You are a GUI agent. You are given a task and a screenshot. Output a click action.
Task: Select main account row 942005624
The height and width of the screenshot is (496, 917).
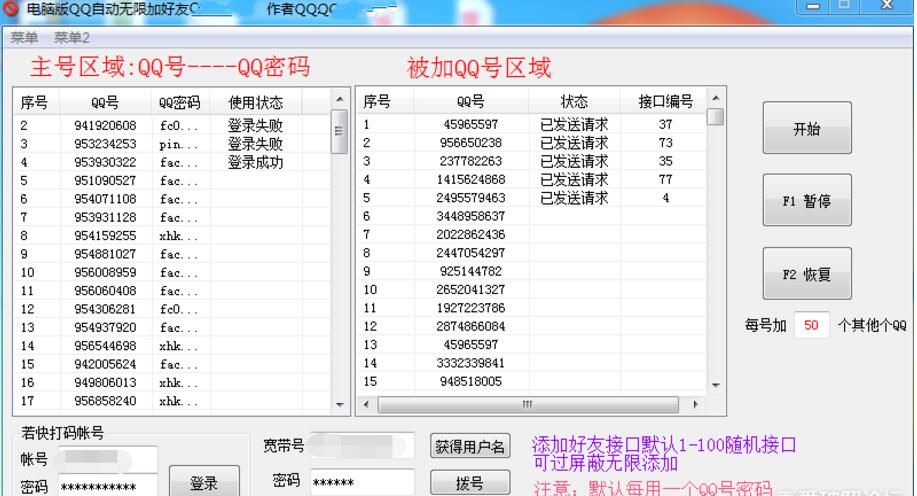pos(173,364)
